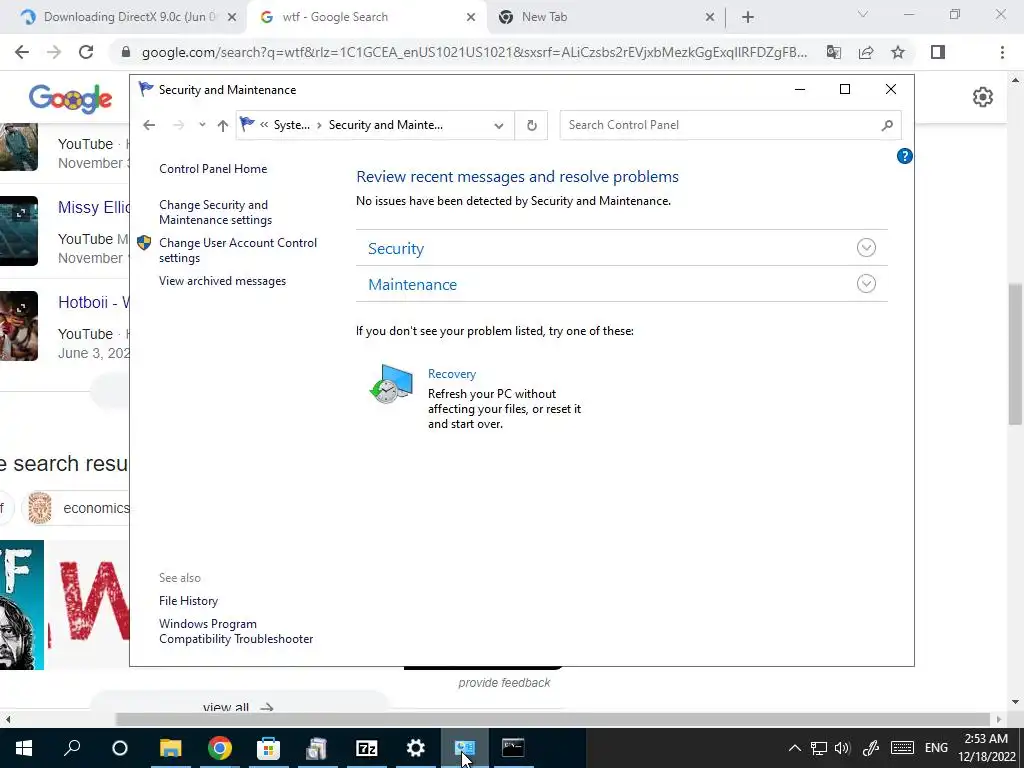Select the wtf - Google Search tab
The image size is (1024, 768).
(366, 17)
